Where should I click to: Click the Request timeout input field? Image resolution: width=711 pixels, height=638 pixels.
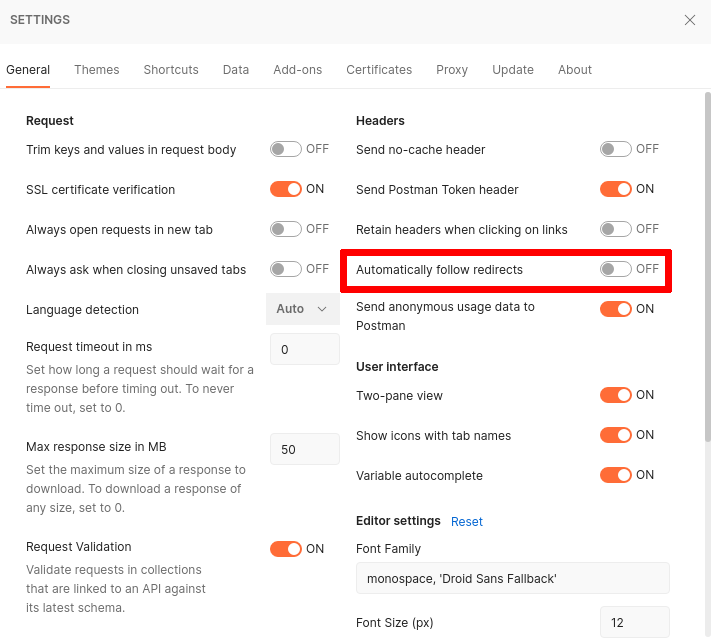[x=304, y=349]
